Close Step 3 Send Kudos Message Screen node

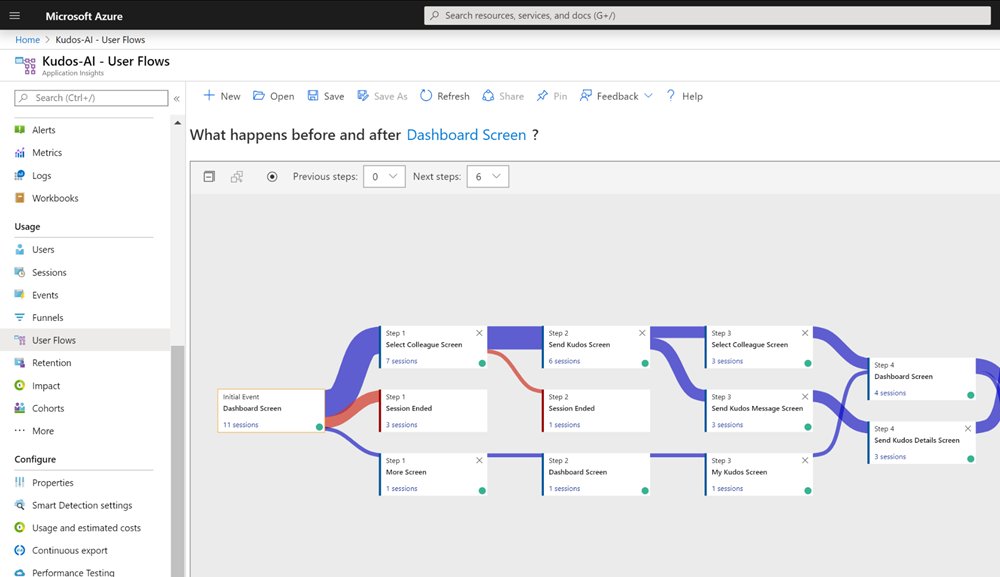805,397
